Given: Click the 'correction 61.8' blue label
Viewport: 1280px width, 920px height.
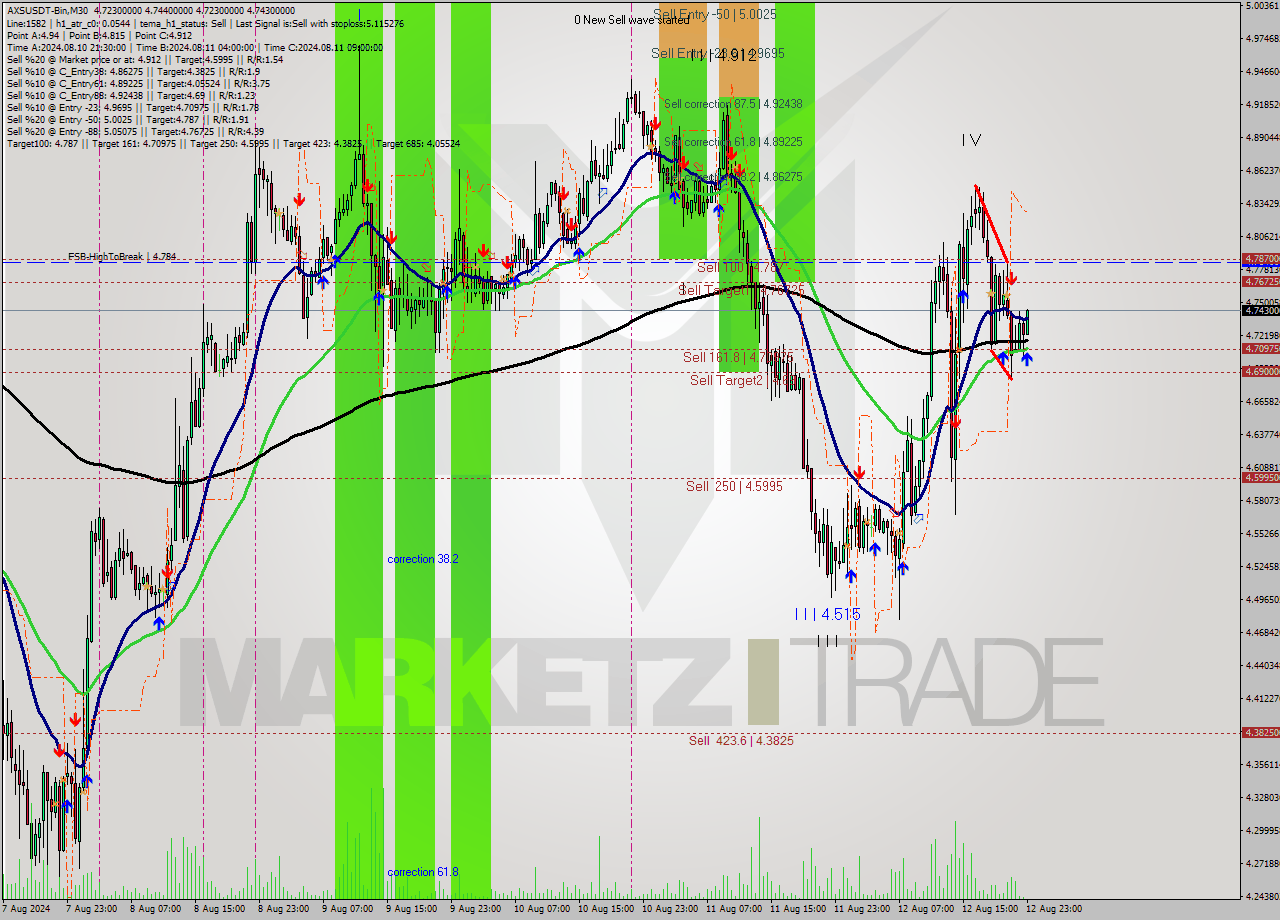Looking at the screenshot, I should point(423,872).
